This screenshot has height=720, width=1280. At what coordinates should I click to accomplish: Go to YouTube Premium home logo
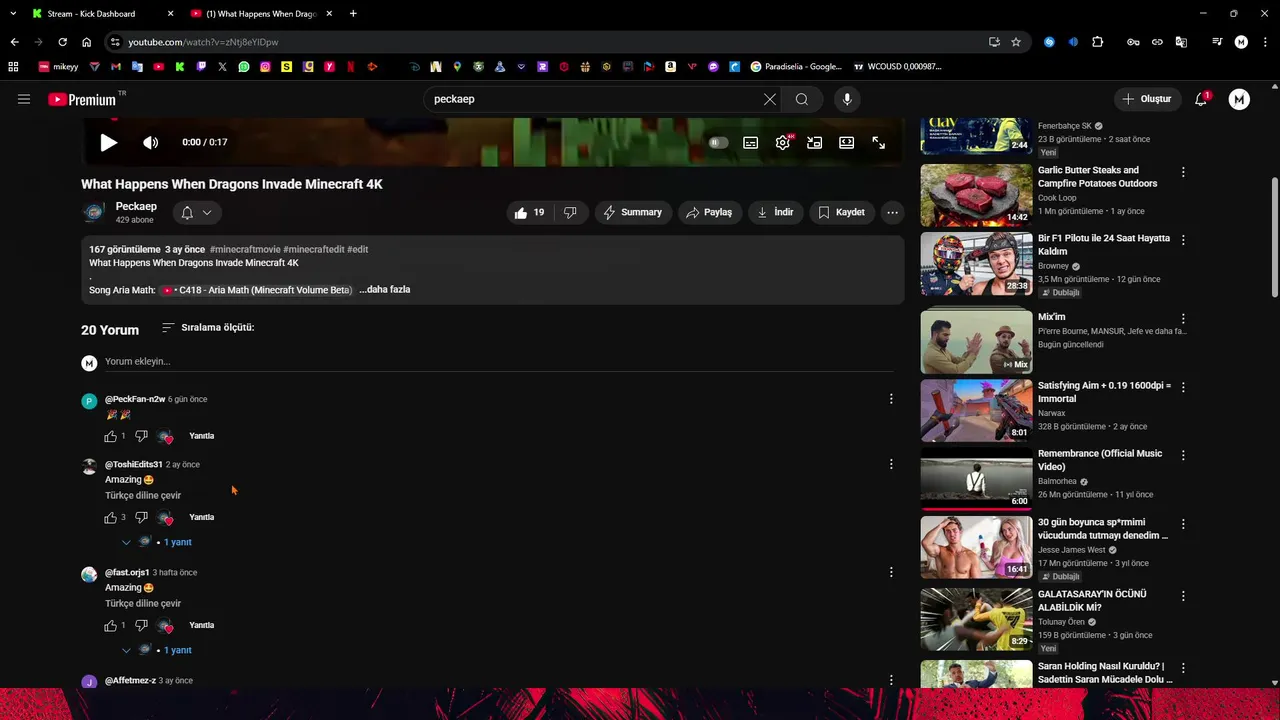pos(84,99)
